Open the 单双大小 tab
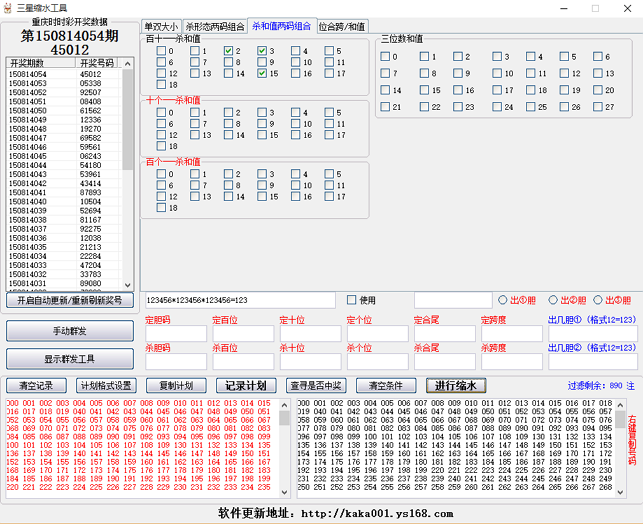The image size is (643, 524). point(161,27)
